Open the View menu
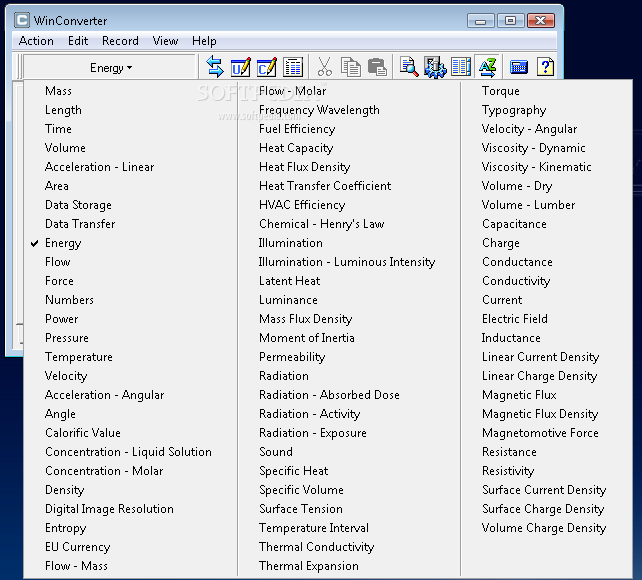 (x=165, y=41)
